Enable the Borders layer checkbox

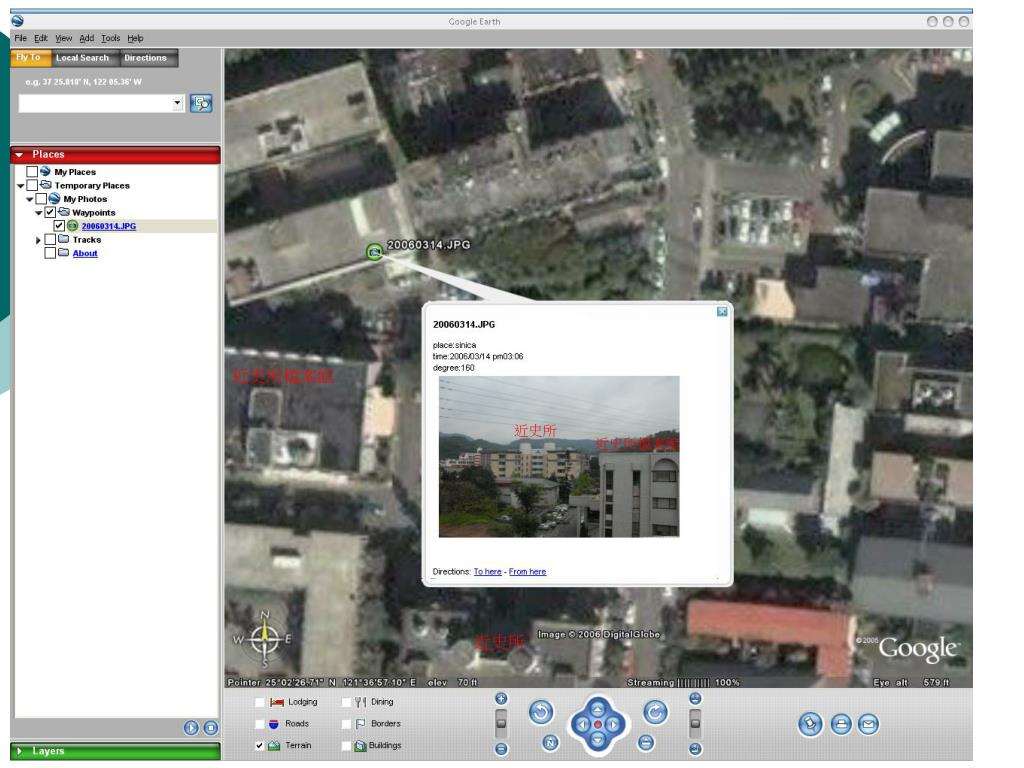pyautogui.click(x=346, y=724)
